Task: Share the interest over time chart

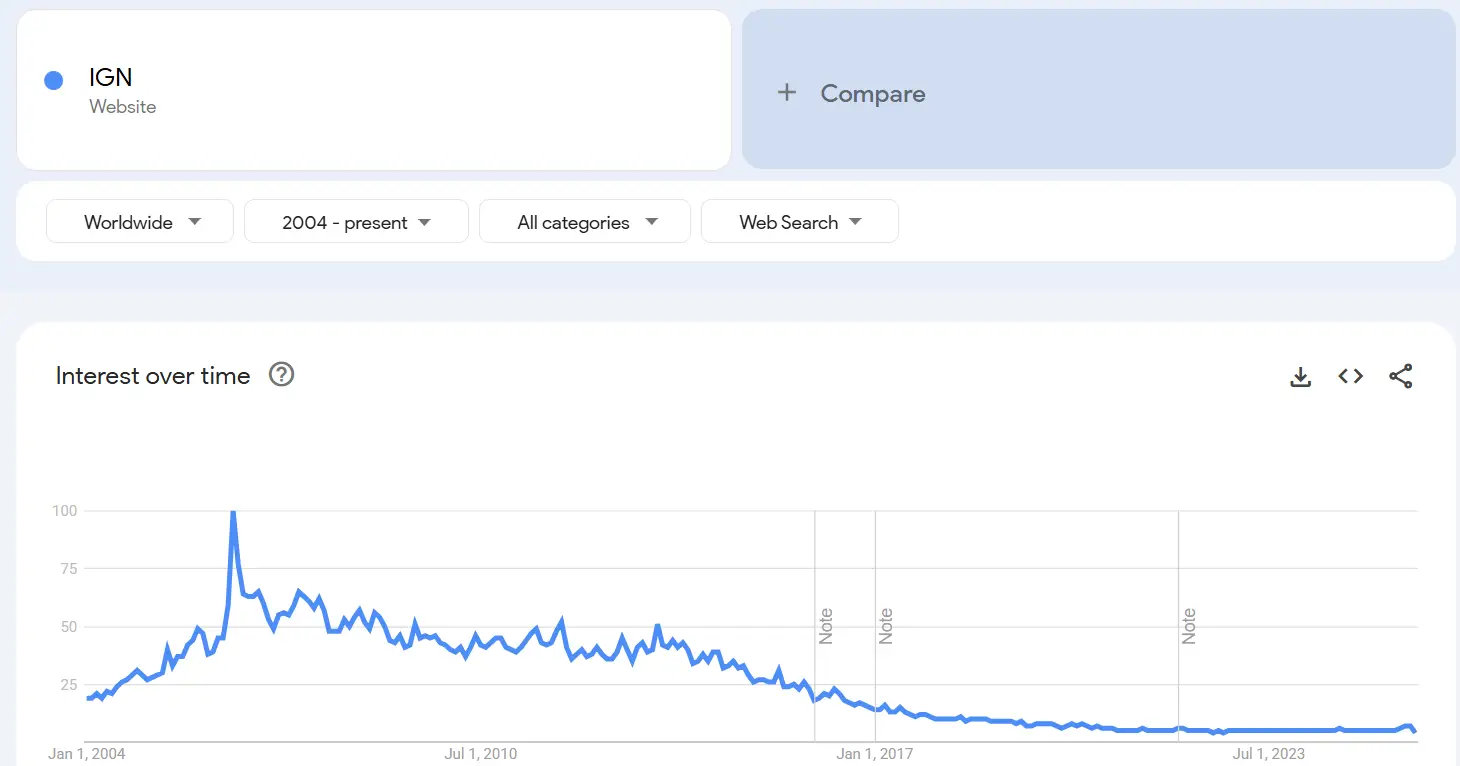Action: (1401, 376)
